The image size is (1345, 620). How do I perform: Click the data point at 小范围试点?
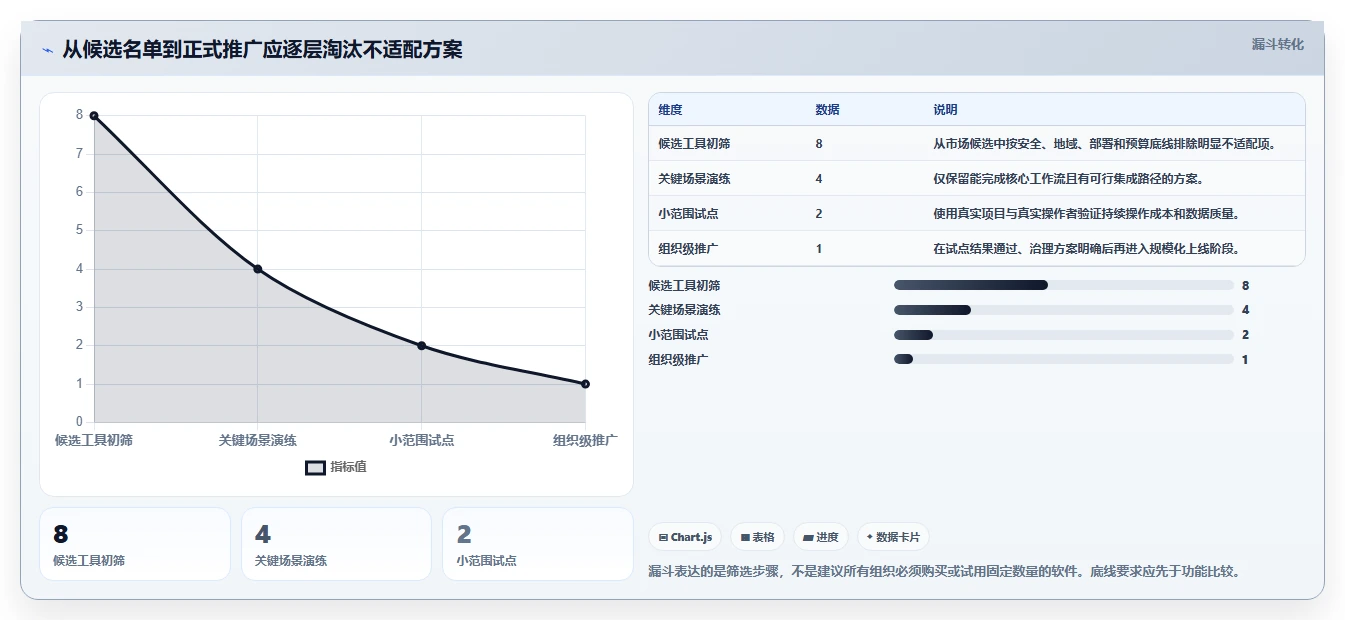(x=421, y=346)
